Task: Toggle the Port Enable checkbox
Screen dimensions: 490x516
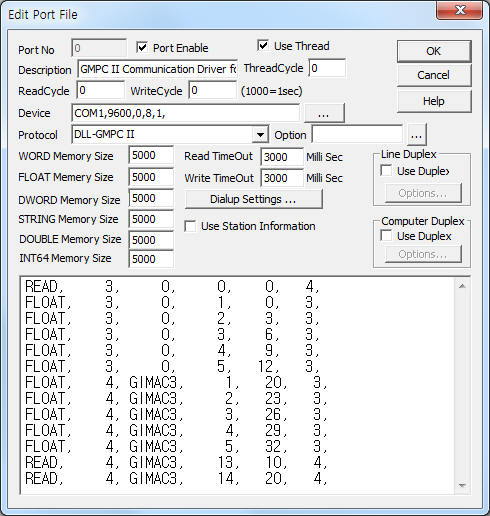Action: (142, 48)
